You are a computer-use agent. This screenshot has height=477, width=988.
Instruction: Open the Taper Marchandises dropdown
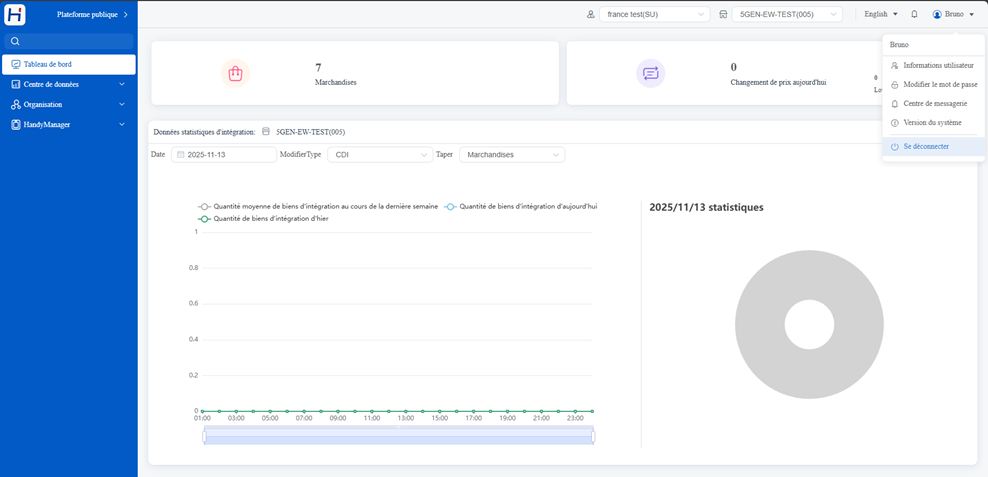[x=512, y=154]
